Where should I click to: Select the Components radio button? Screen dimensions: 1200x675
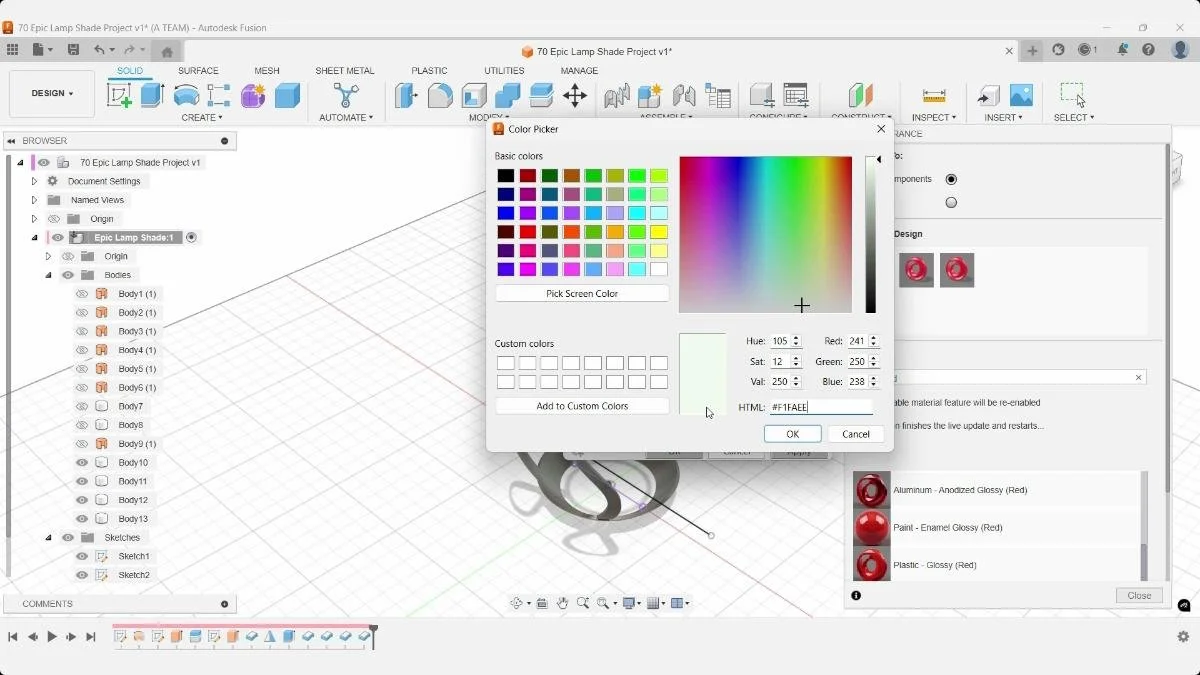[951, 179]
